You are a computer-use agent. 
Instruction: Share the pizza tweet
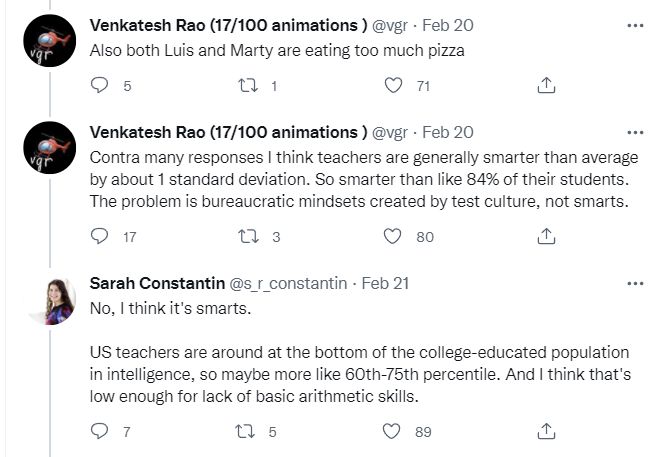(546, 86)
